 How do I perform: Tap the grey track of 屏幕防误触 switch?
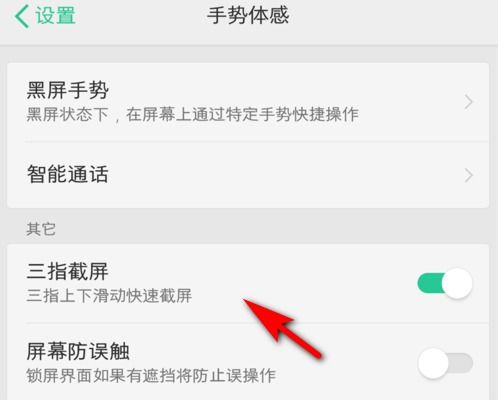point(461,363)
